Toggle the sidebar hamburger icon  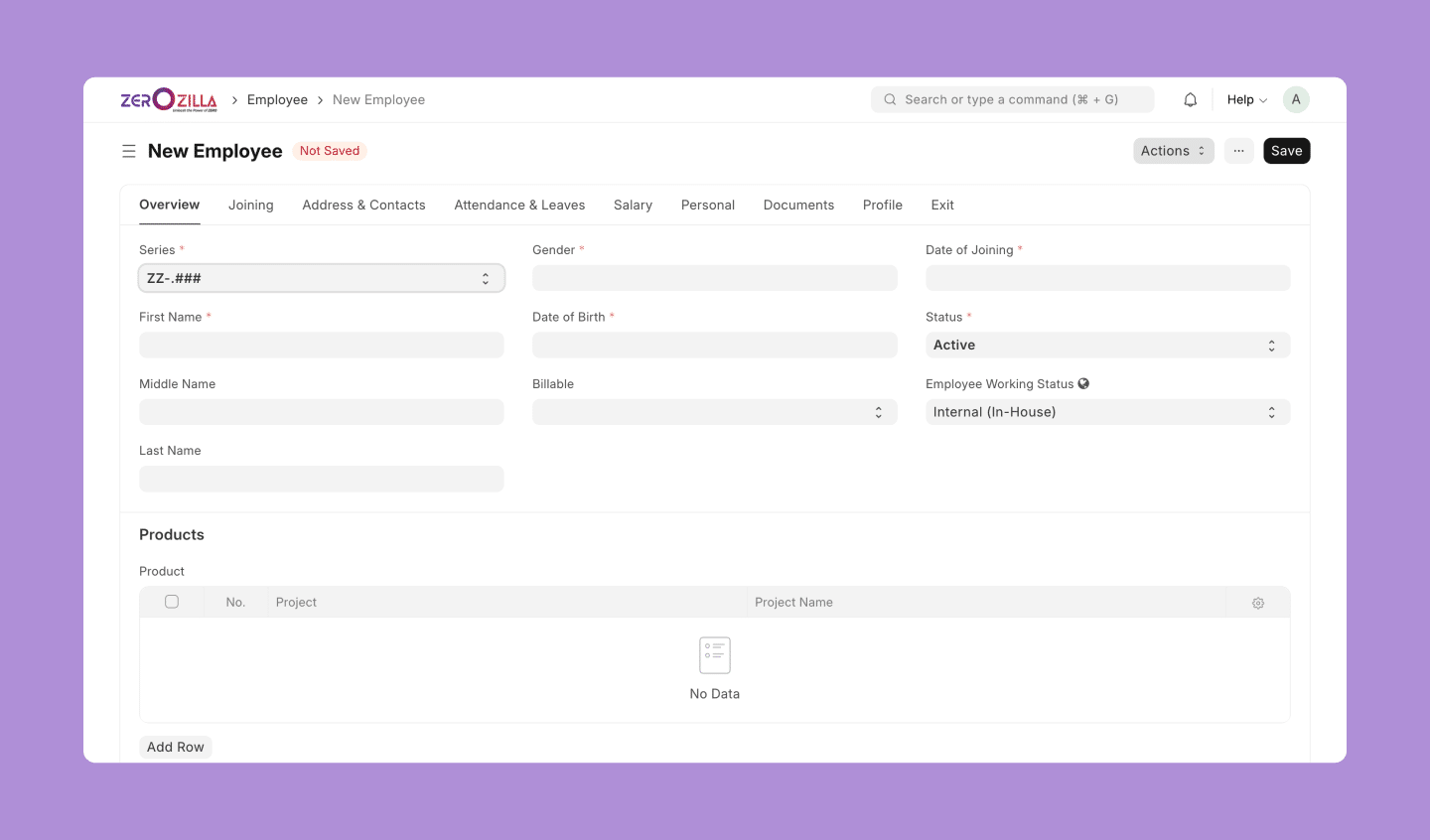tap(129, 151)
